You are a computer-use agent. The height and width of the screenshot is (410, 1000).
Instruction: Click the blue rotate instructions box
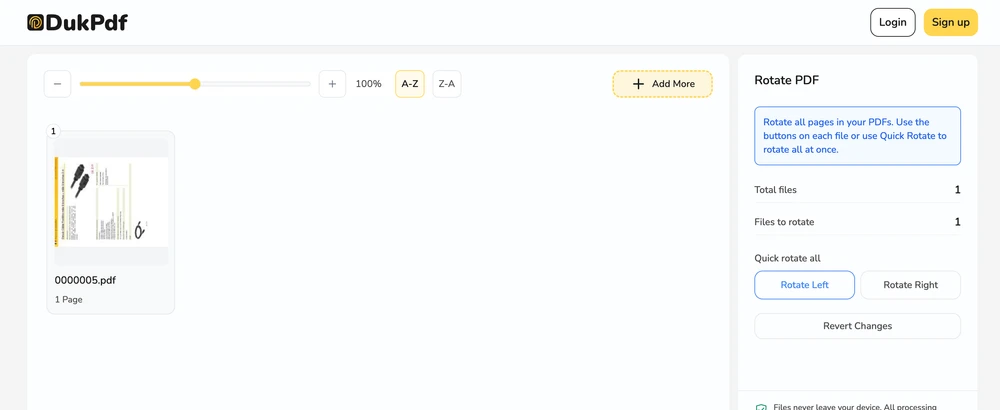tap(857, 136)
